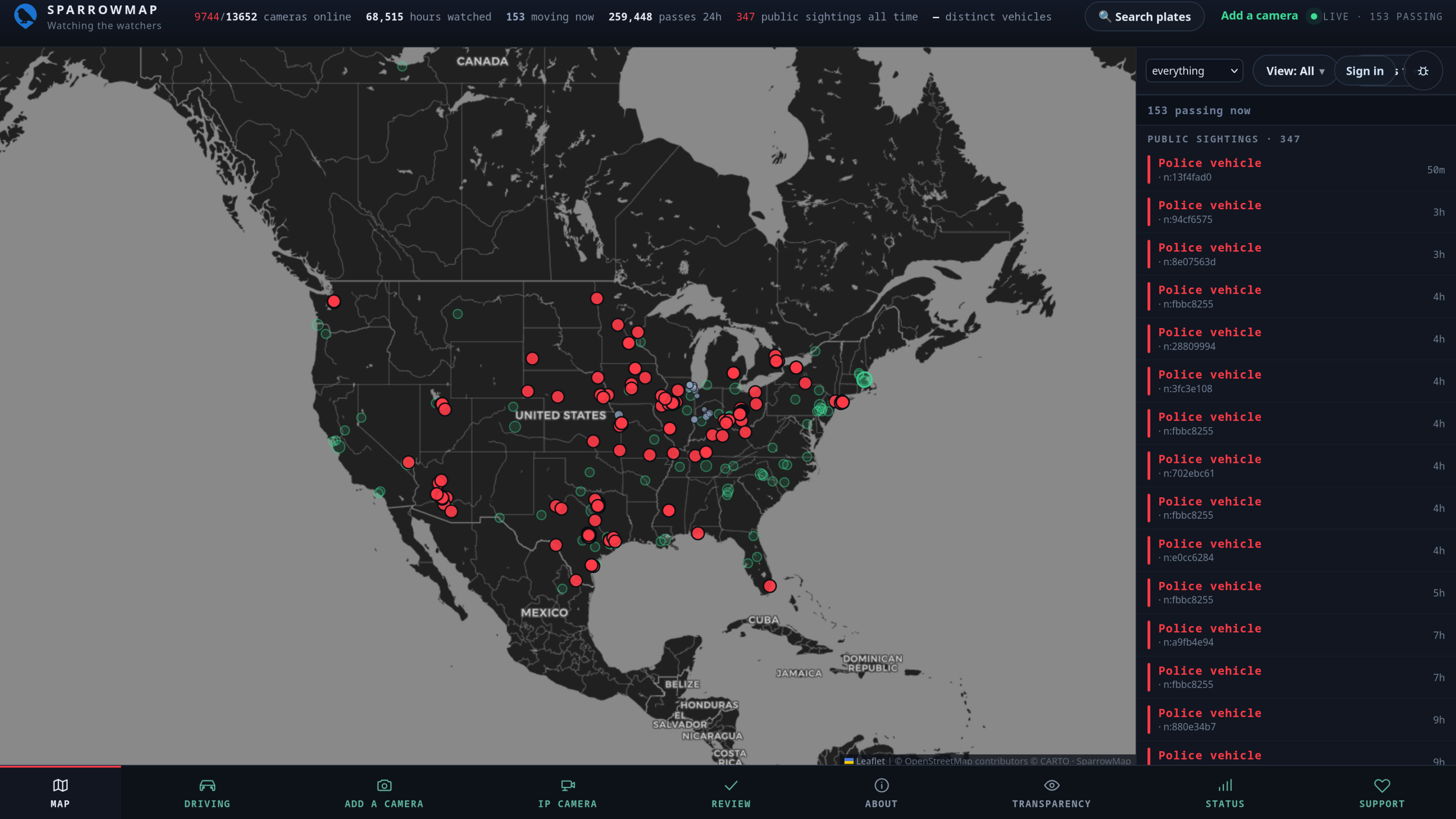
Task: Open the SUPPORT tab label
Action: coord(1382,804)
